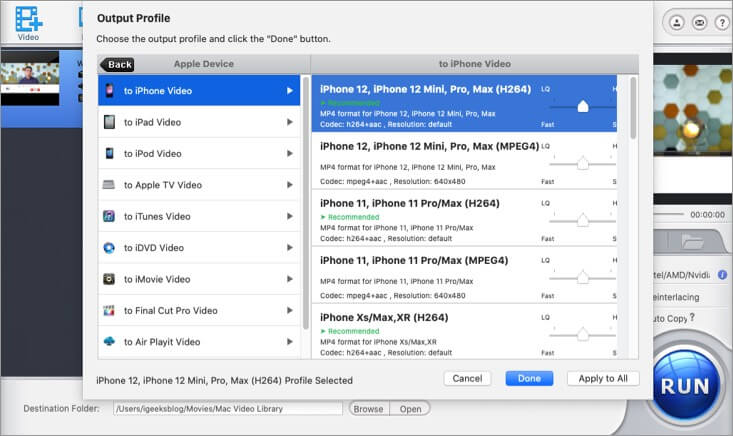Click the question mark beside Auto Copy
This screenshot has height=436, width=733.
click(692, 317)
